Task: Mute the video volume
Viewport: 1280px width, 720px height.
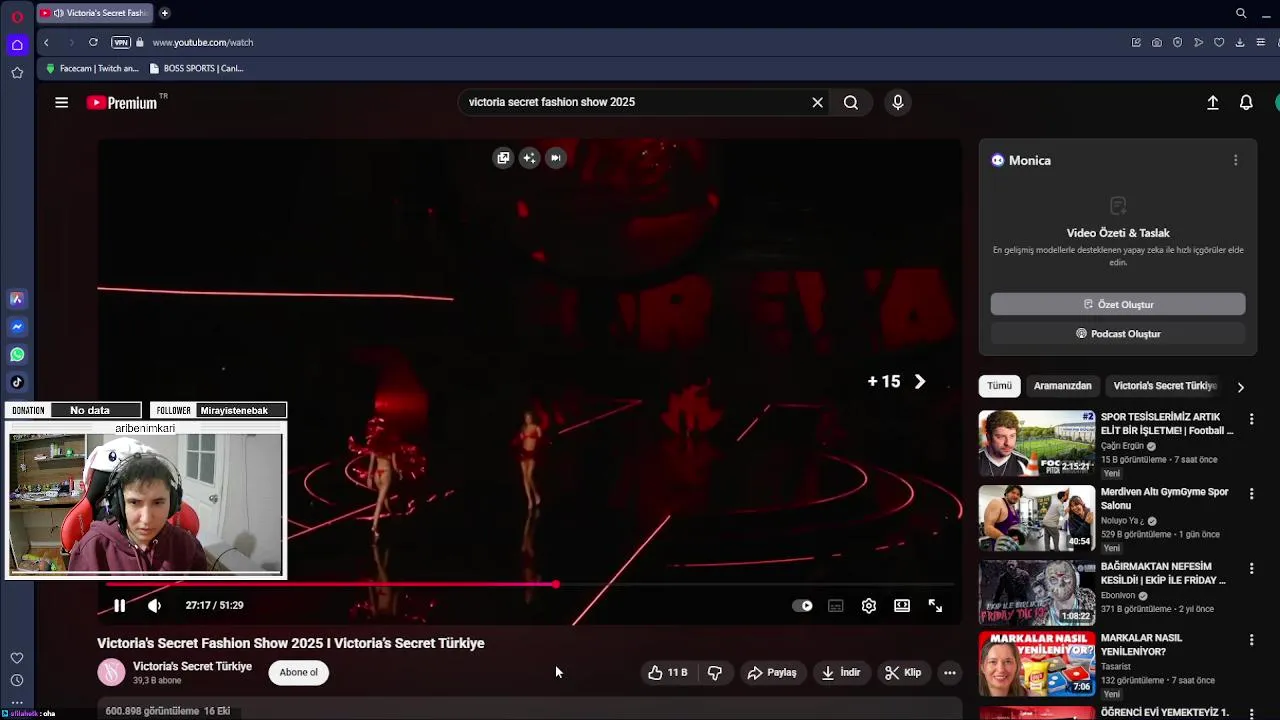Action: point(154,605)
